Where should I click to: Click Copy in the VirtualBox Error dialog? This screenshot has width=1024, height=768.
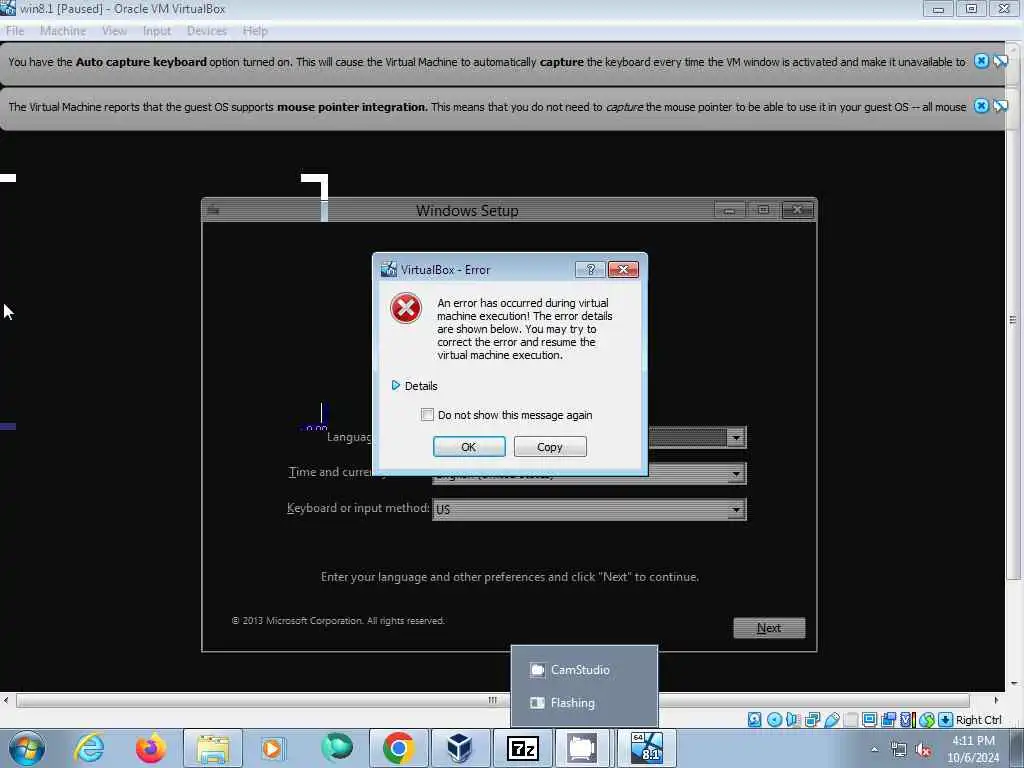550,447
